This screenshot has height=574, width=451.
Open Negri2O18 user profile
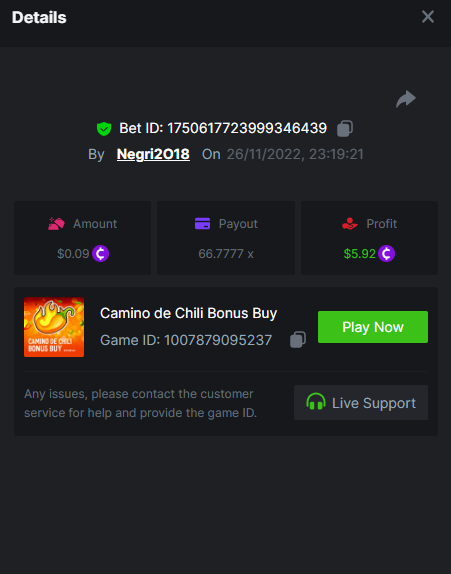[x=153, y=154]
